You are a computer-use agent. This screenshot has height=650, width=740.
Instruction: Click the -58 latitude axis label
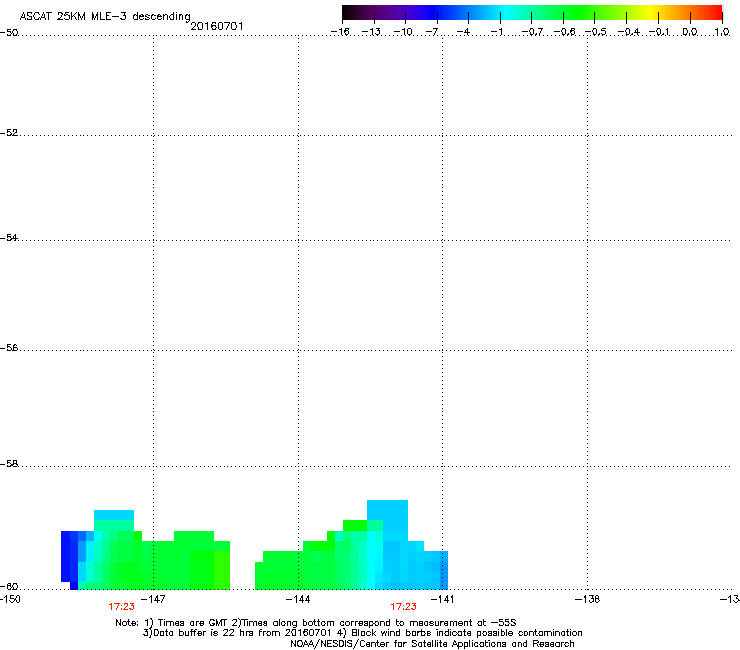(x=9, y=464)
